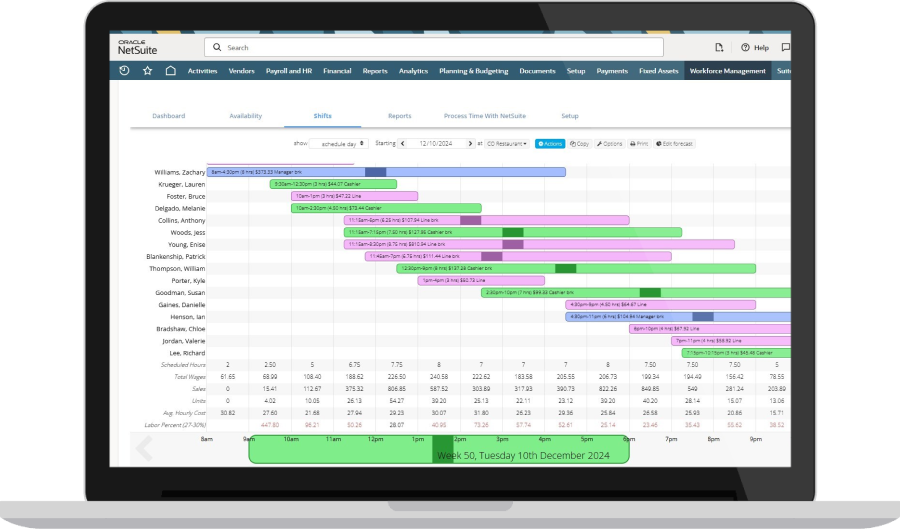Advance to next day arrow

coord(471,144)
